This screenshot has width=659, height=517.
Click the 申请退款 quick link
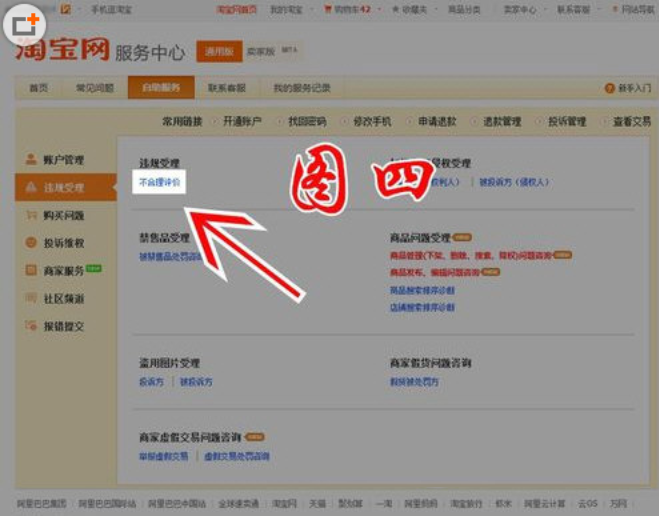[437, 121]
